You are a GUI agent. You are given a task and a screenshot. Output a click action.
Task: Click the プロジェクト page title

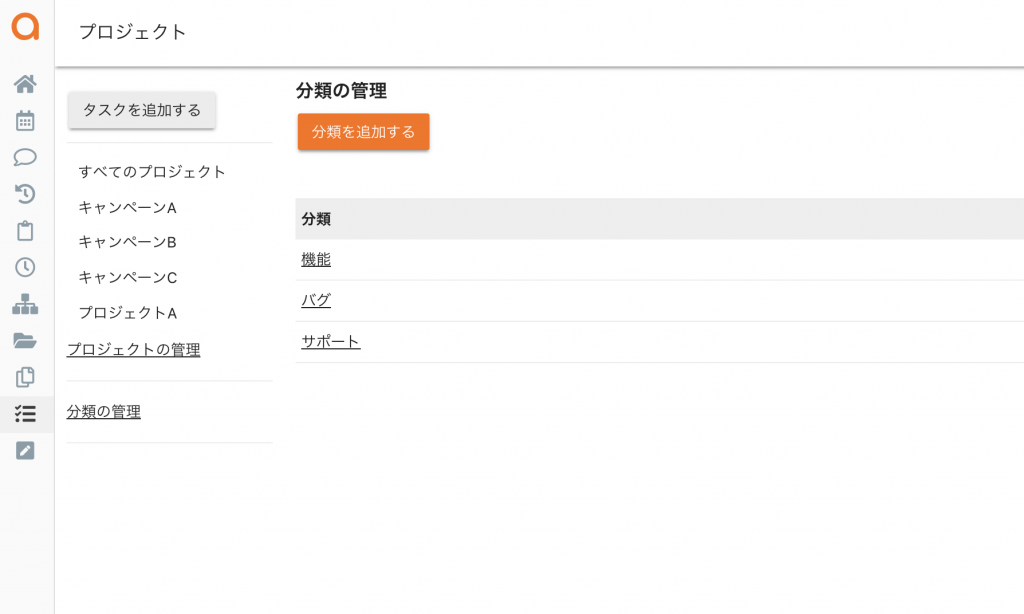(133, 32)
